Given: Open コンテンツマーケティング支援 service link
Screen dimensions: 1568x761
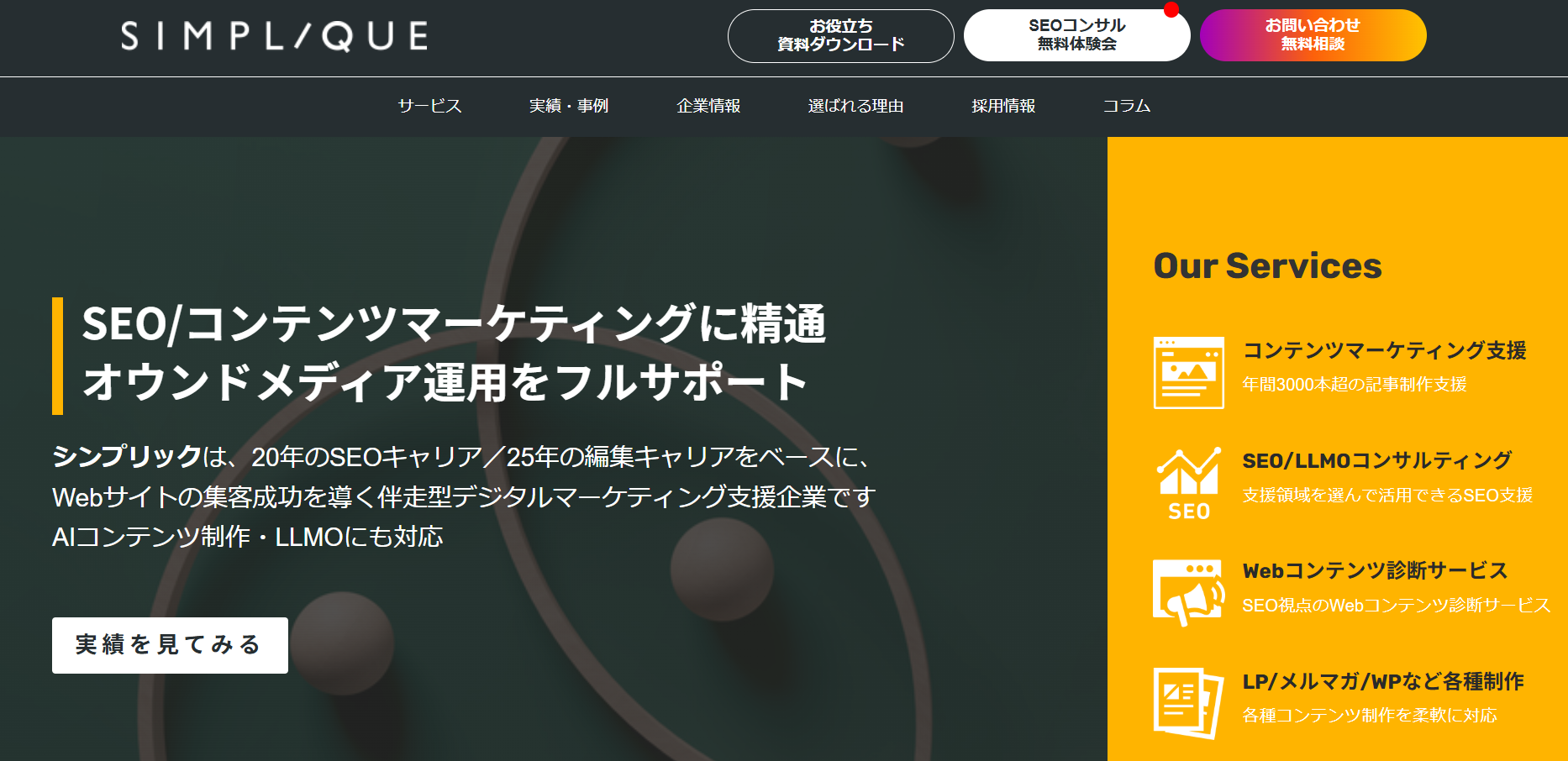Looking at the screenshot, I should click(x=1384, y=350).
